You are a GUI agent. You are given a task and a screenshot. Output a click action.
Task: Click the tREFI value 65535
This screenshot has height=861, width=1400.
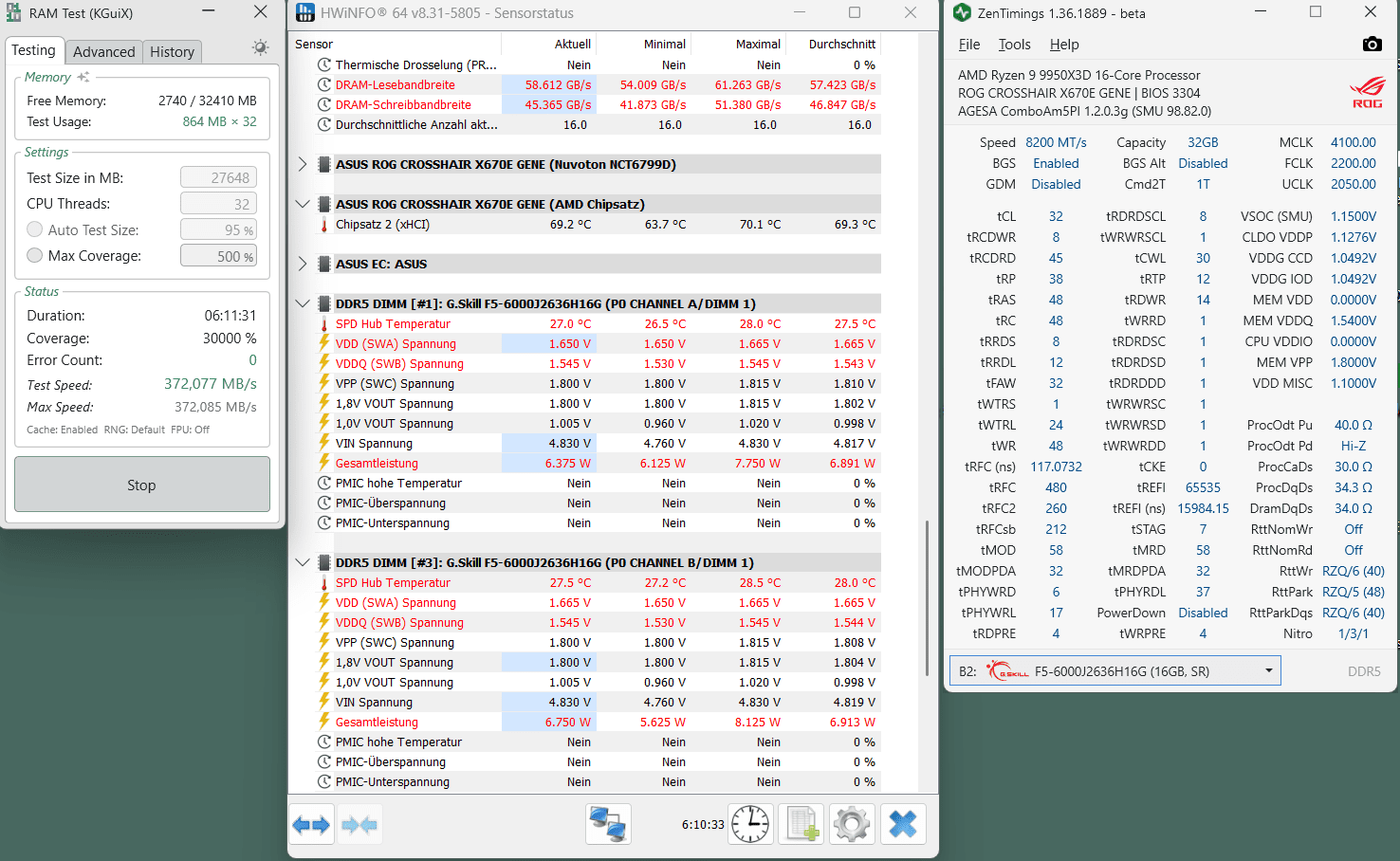1203,487
